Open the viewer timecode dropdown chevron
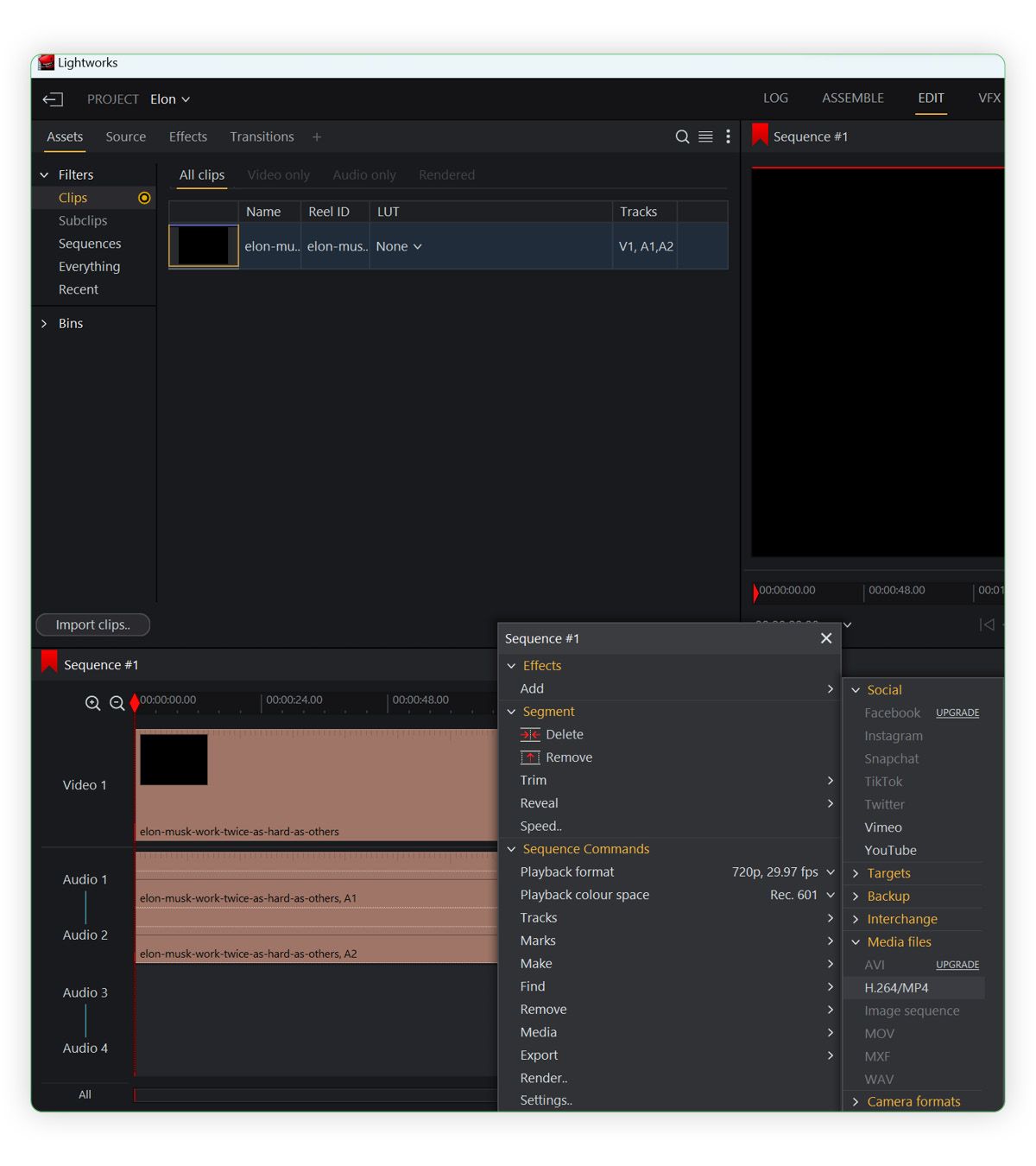Viewport: 1036px width, 1166px height. (848, 624)
